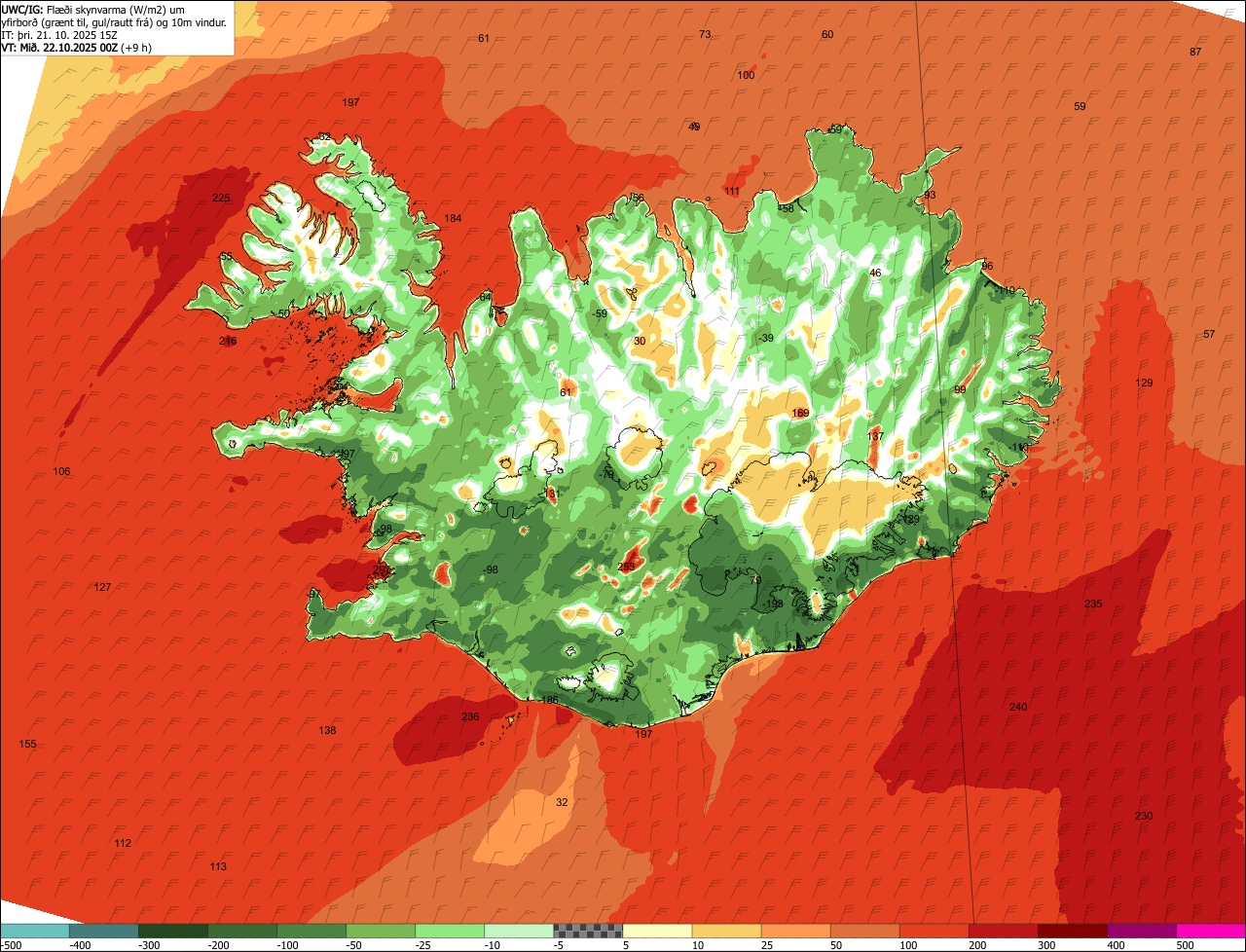Click the map value '112'
Image resolution: width=1246 pixels, height=952 pixels.
point(123,843)
